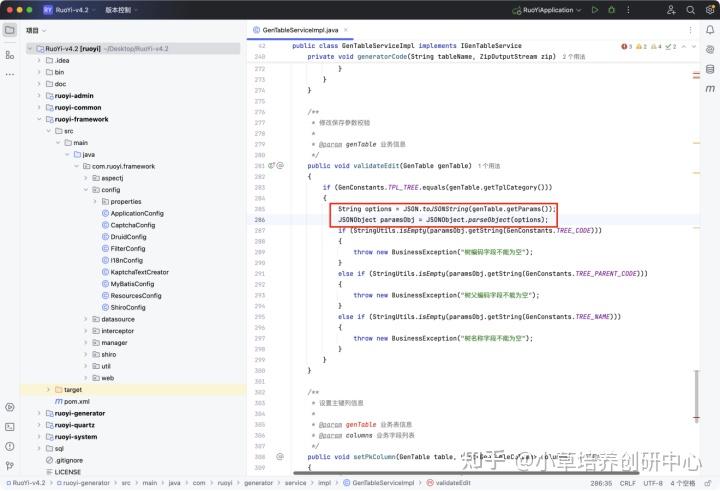720x491 pixels.
Task: Click CRLF line separator in status bar
Action: point(625,482)
